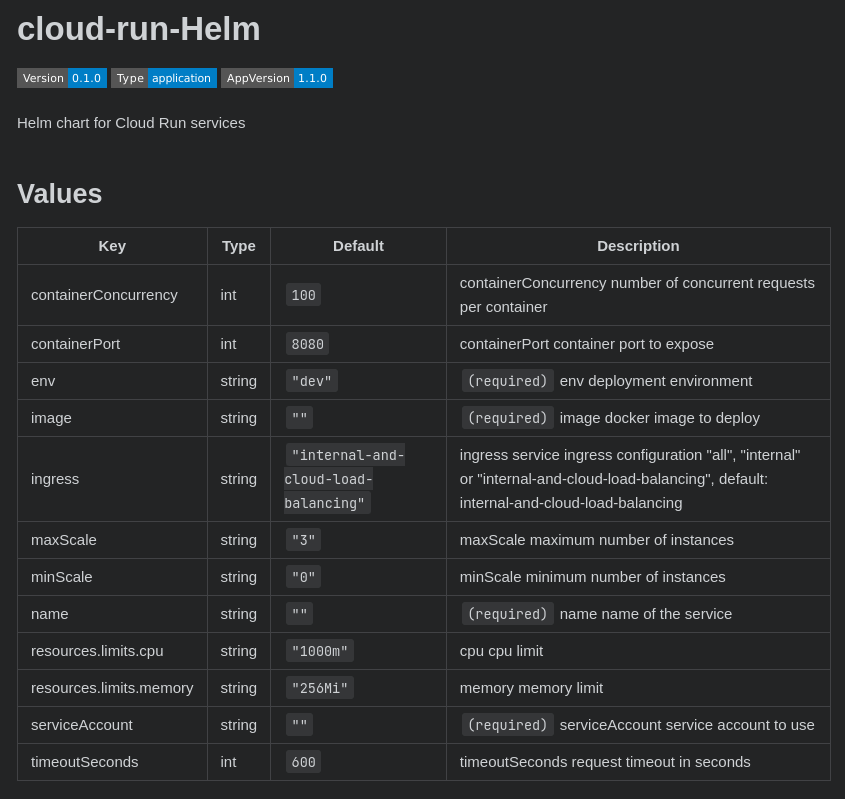Click the Type column header
Image resolution: width=845 pixels, height=799 pixels.
tap(238, 245)
